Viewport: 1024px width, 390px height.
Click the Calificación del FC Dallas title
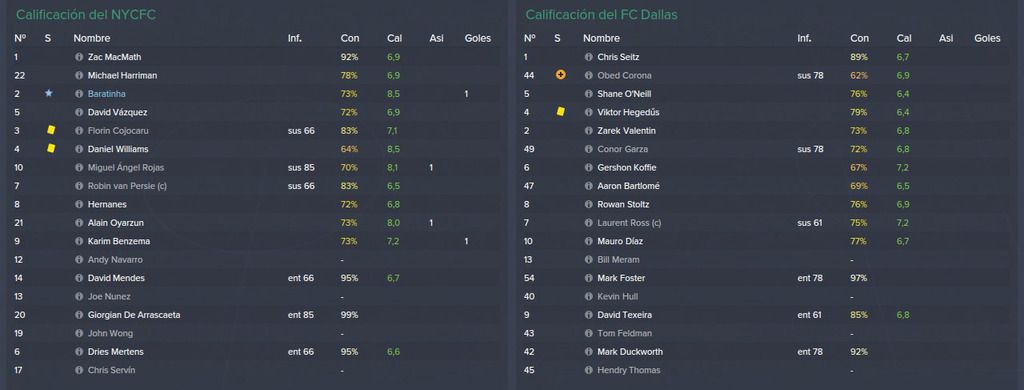pyautogui.click(x=601, y=14)
